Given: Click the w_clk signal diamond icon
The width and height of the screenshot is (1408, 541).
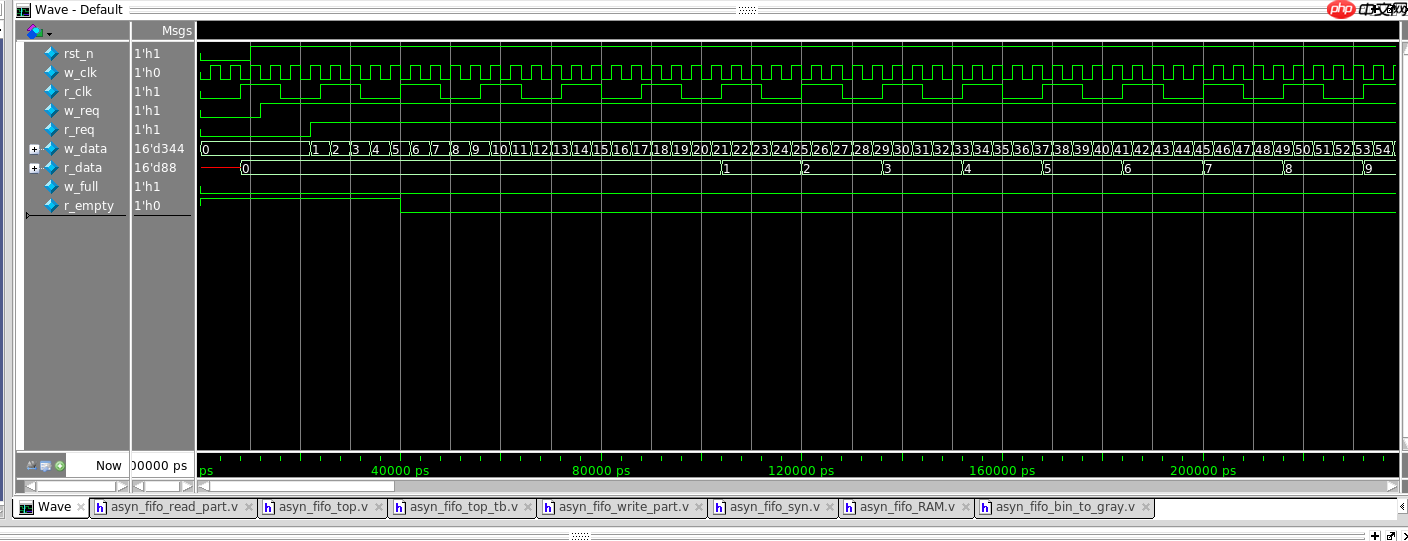Looking at the screenshot, I should [x=51, y=73].
